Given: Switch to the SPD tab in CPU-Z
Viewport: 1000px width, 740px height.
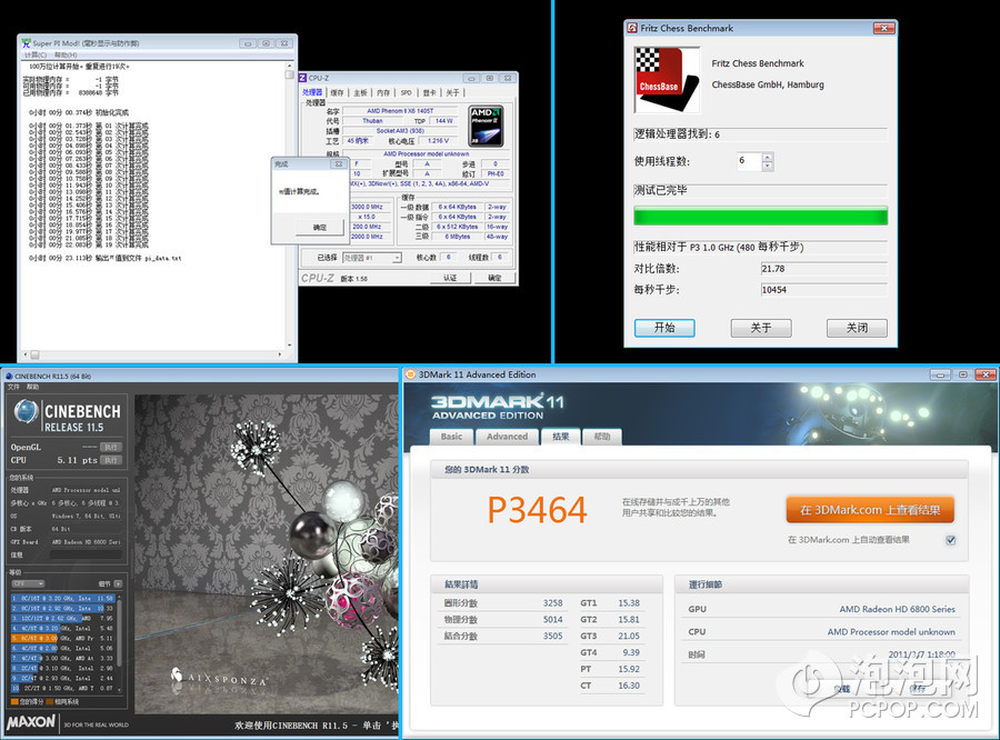Looking at the screenshot, I should (406, 92).
